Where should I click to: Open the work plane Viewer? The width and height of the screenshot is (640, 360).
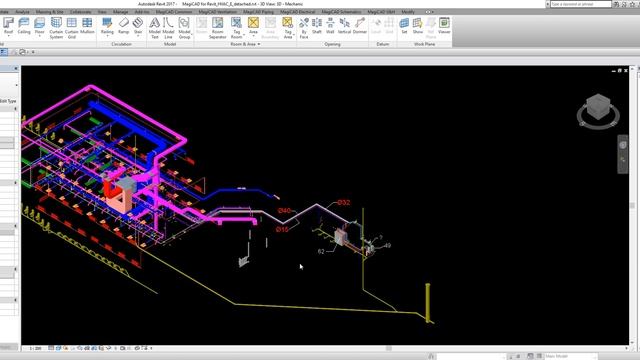pyautogui.click(x=444, y=25)
